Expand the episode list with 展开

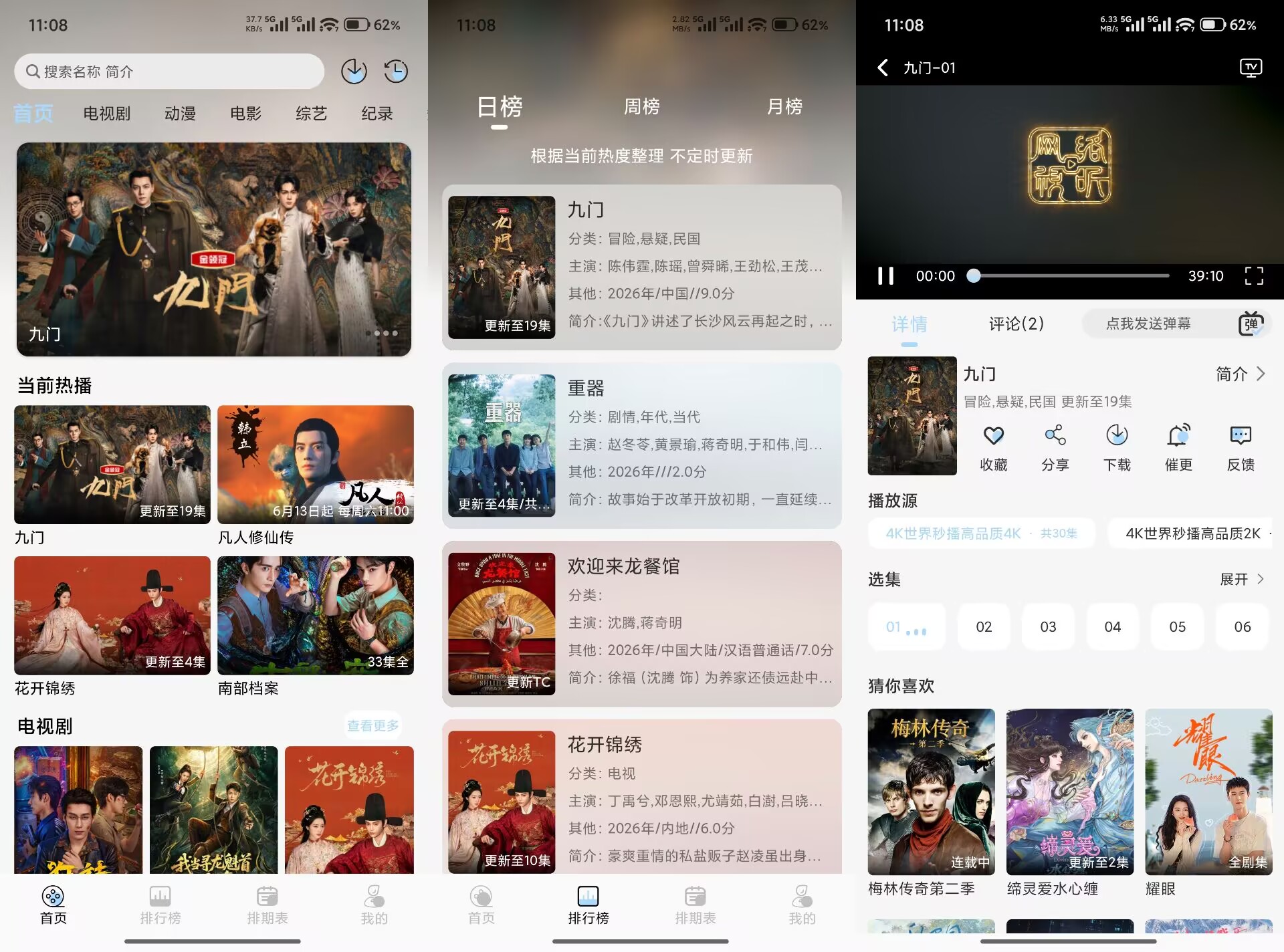[x=1242, y=579]
